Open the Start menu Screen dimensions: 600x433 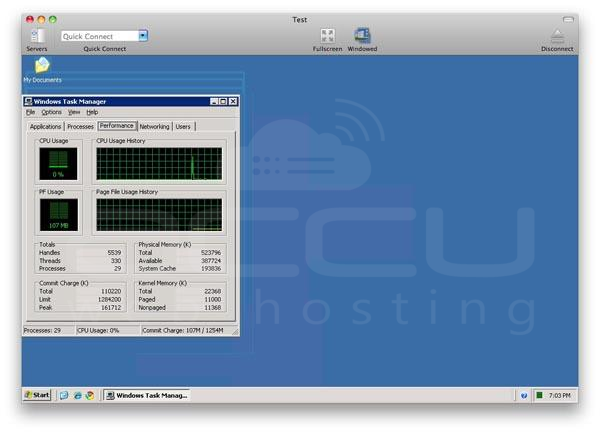point(37,395)
